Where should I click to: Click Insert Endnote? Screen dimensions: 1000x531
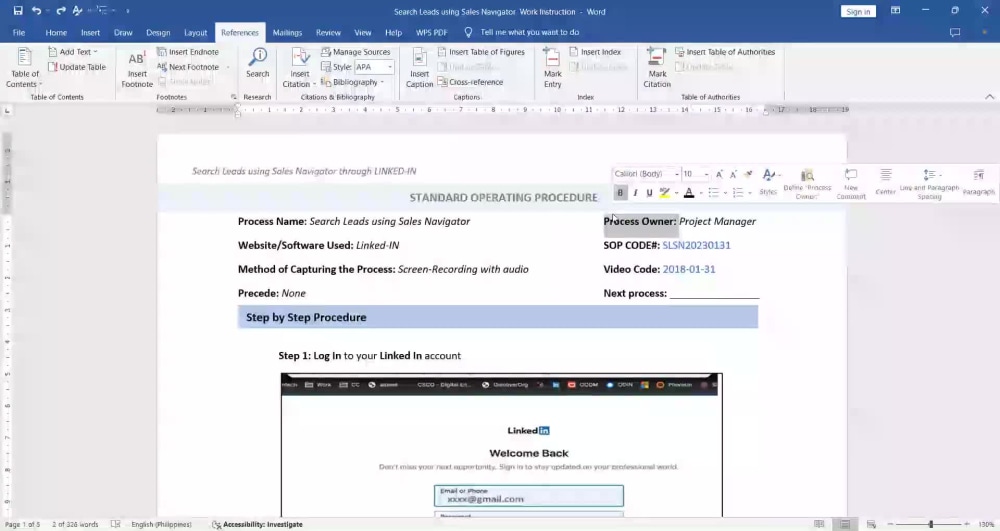click(188, 52)
